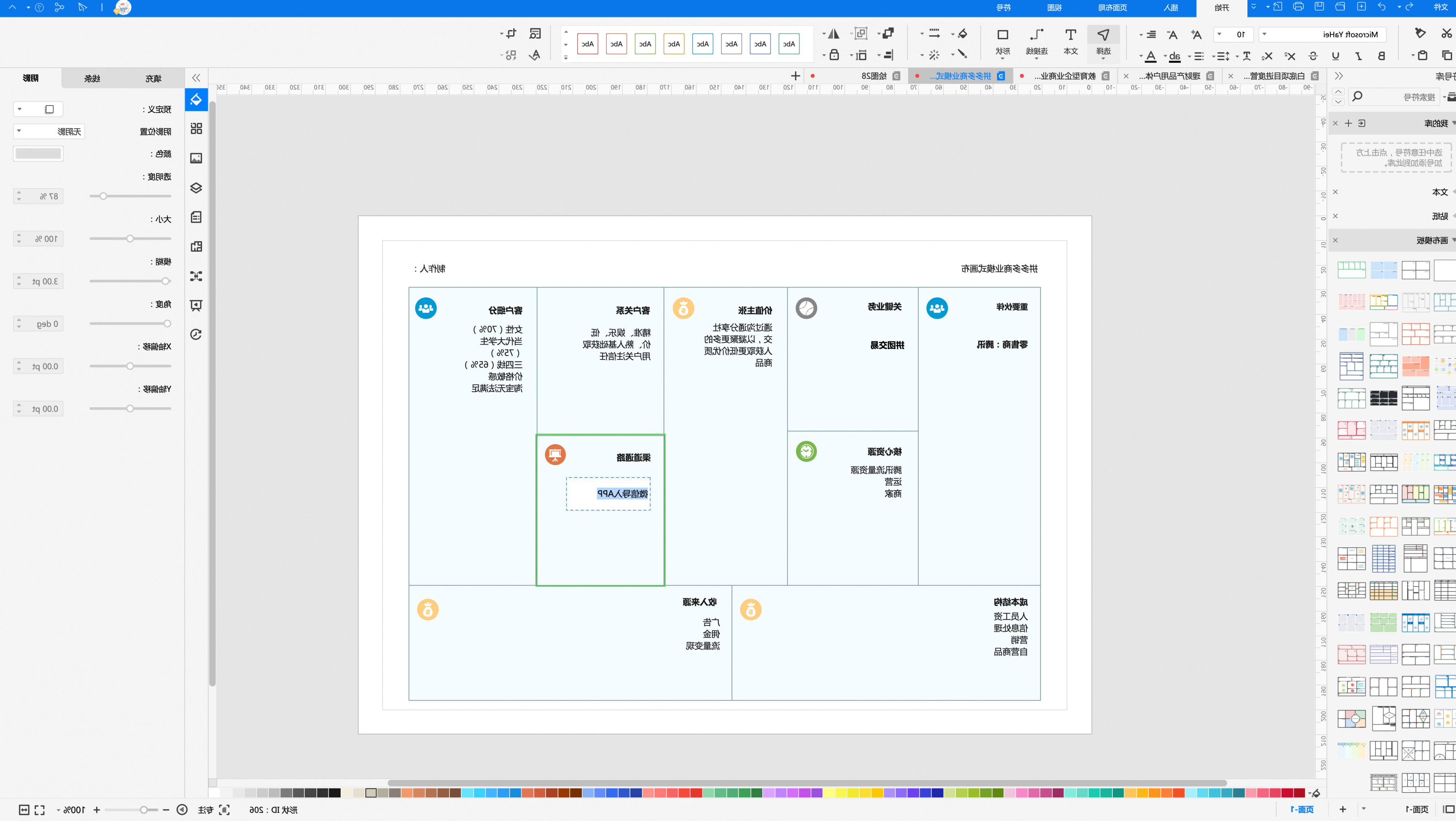The width and height of the screenshot is (1456, 821).
Task: Enable the alignment checkbox in properties
Action: coord(49,109)
